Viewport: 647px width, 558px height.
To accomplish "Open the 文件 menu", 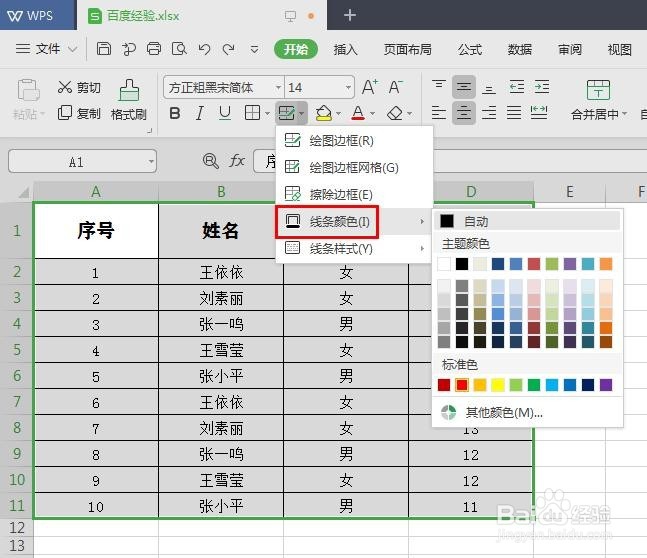I will pyautogui.click(x=46, y=49).
